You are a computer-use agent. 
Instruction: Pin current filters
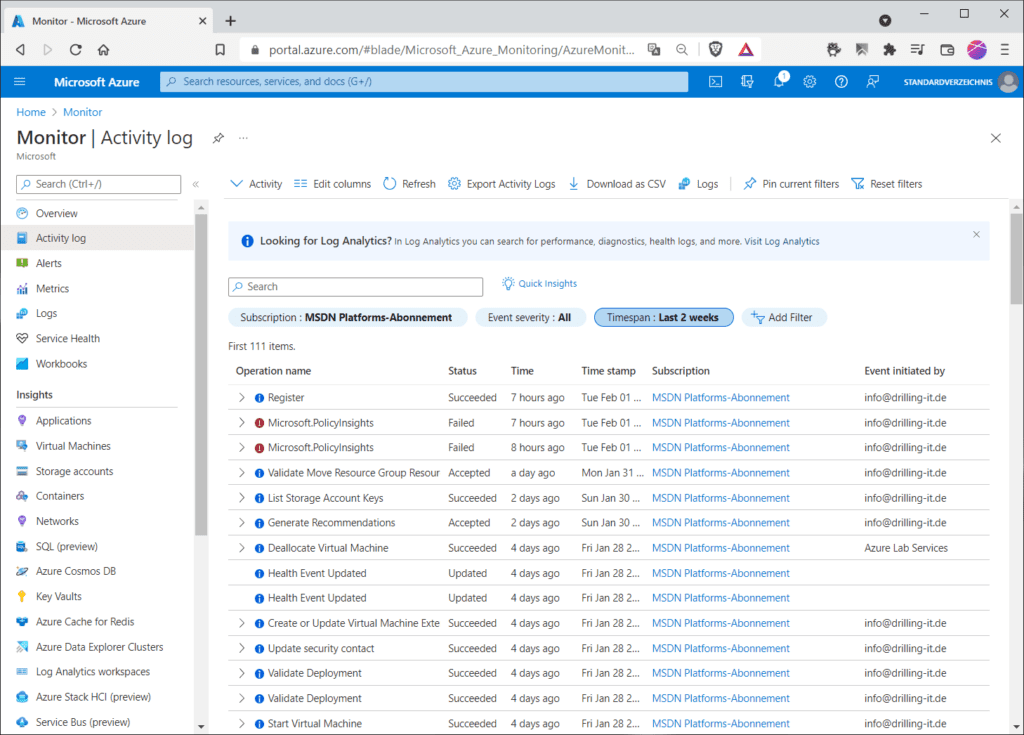pyautogui.click(x=792, y=184)
